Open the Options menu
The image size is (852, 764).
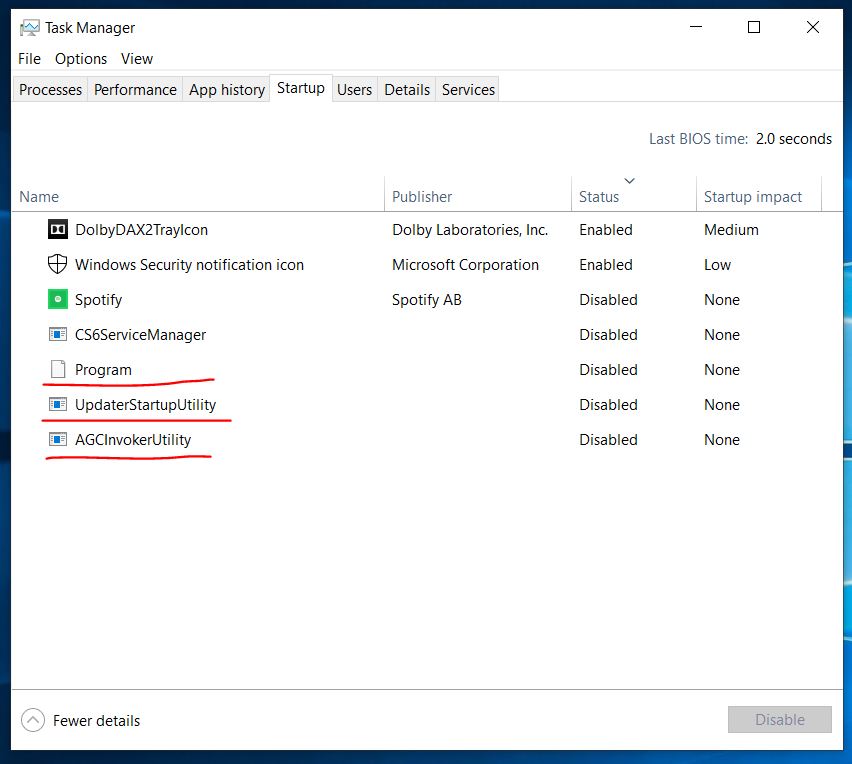pyautogui.click(x=81, y=59)
